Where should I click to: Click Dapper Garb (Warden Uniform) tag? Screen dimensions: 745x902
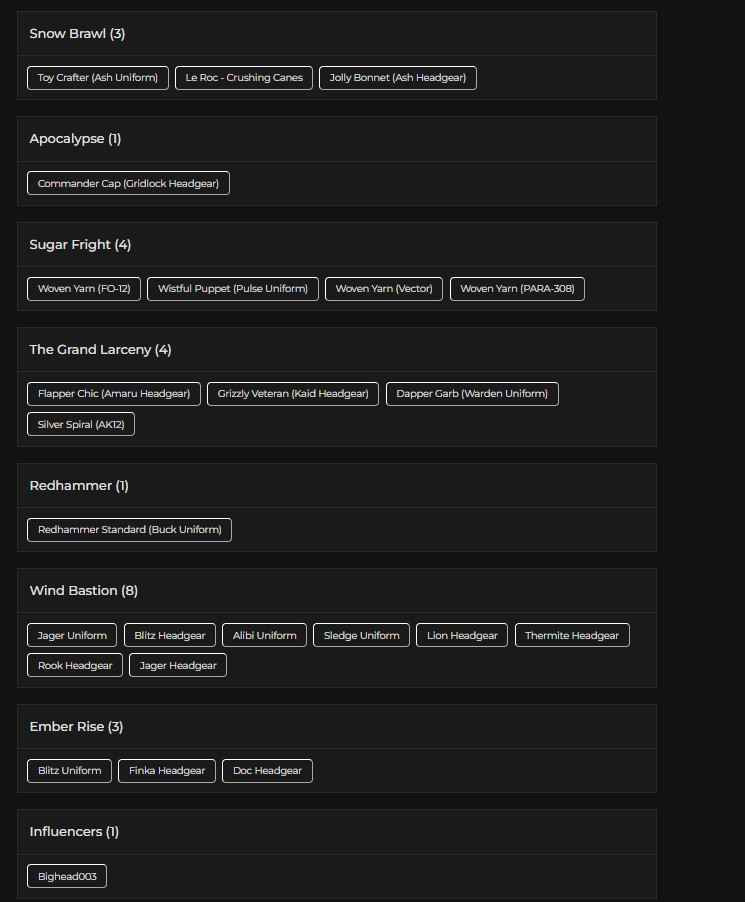(x=472, y=394)
